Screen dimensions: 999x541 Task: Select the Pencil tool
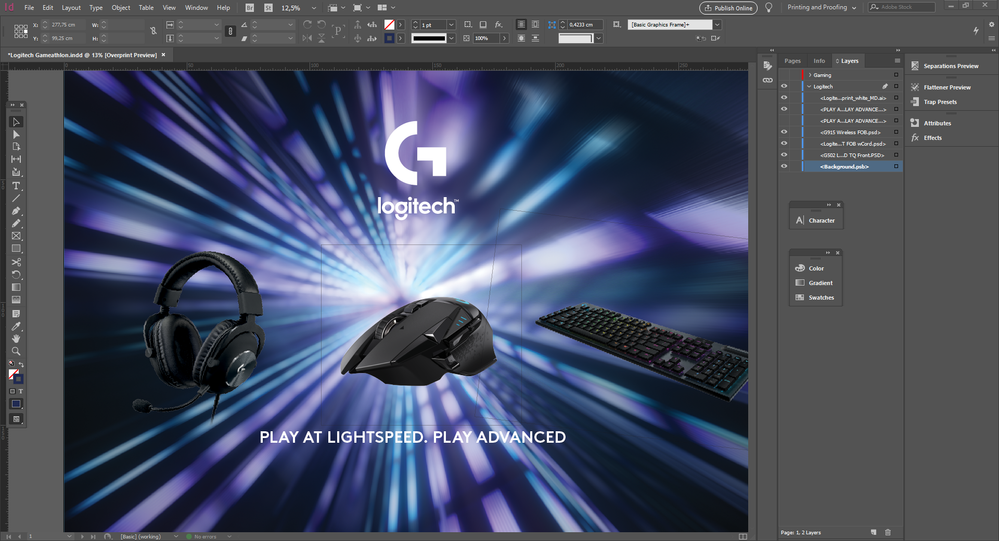(16, 224)
